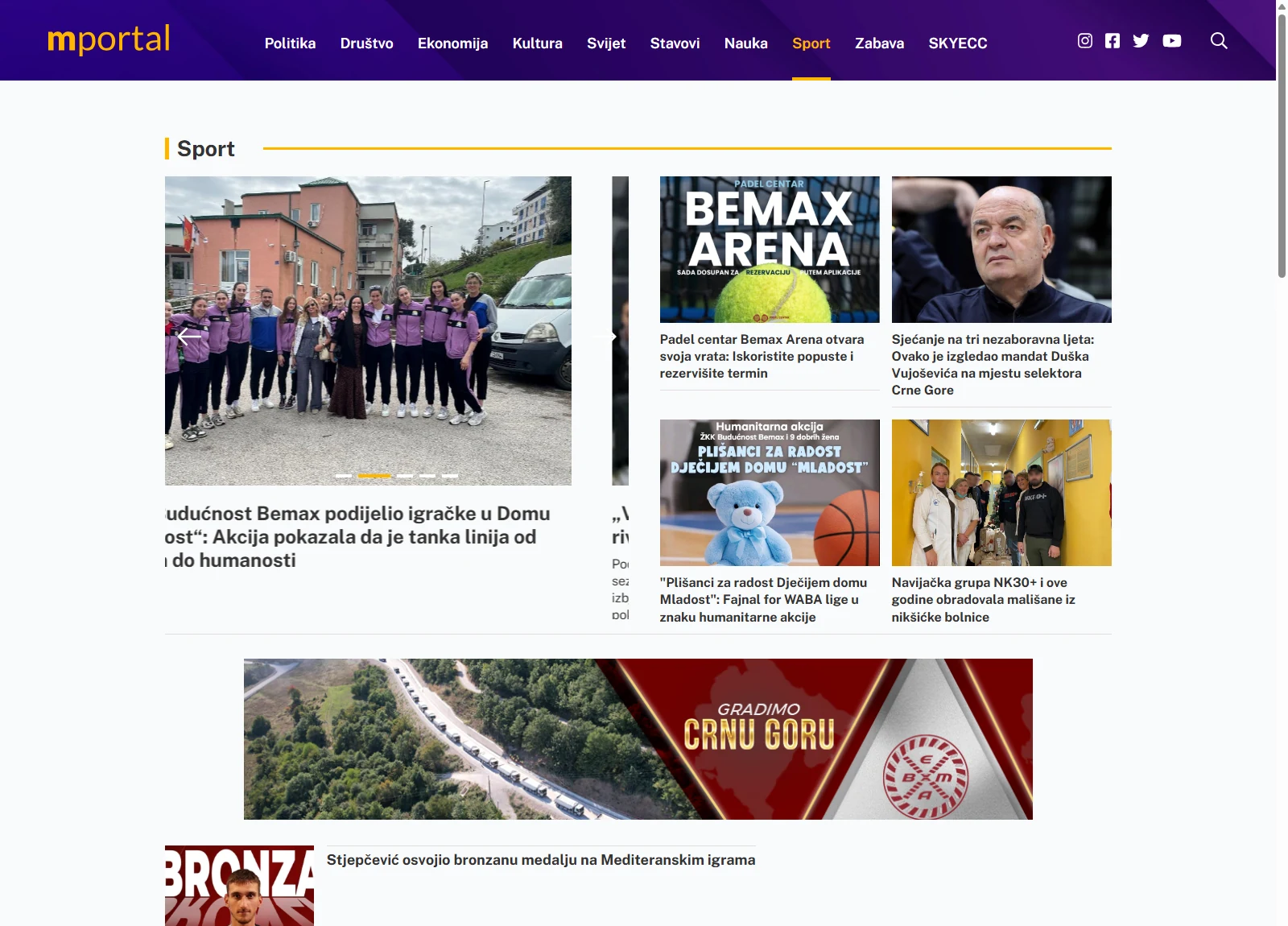The height and width of the screenshot is (926, 1288).
Task: Open the blue teddy bear thumbnail
Action: coord(770,493)
